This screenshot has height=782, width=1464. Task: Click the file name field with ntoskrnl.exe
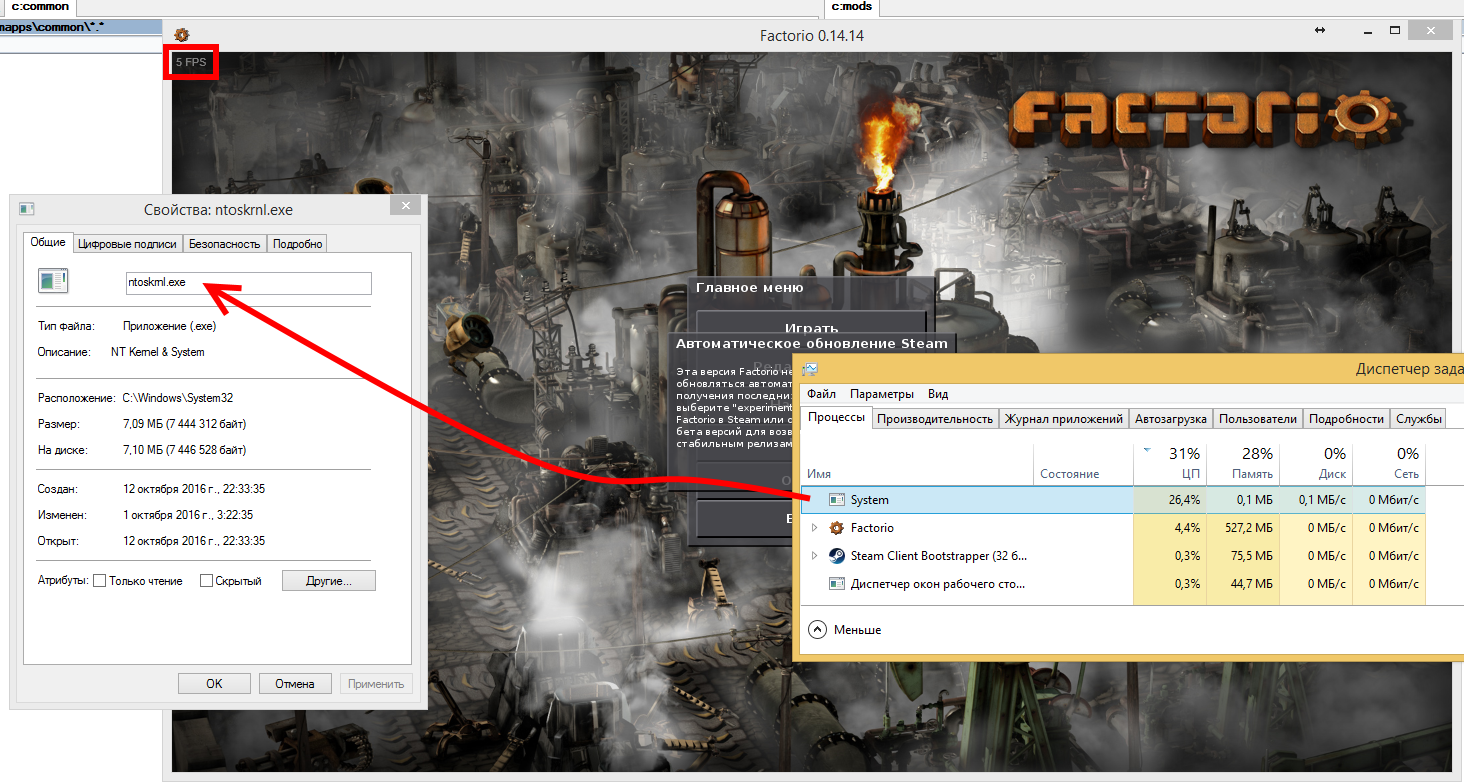click(x=248, y=283)
